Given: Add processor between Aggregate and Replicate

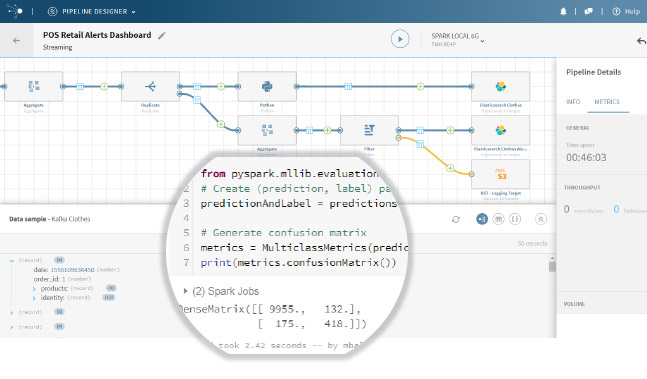Looking at the screenshot, I should 104,86.
